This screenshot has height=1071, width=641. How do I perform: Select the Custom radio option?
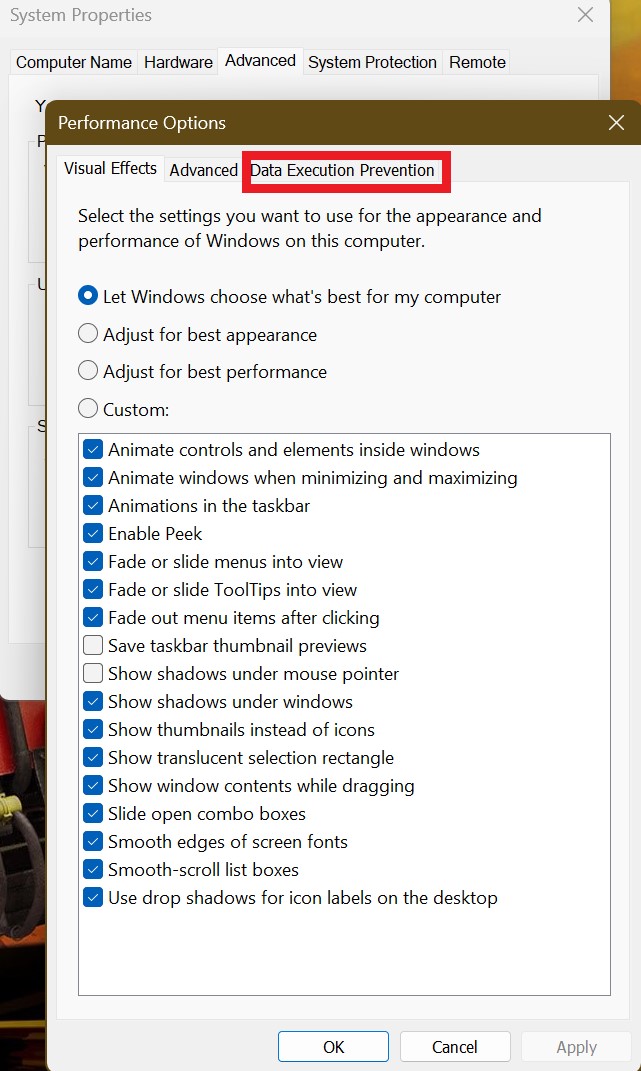pos(88,408)
